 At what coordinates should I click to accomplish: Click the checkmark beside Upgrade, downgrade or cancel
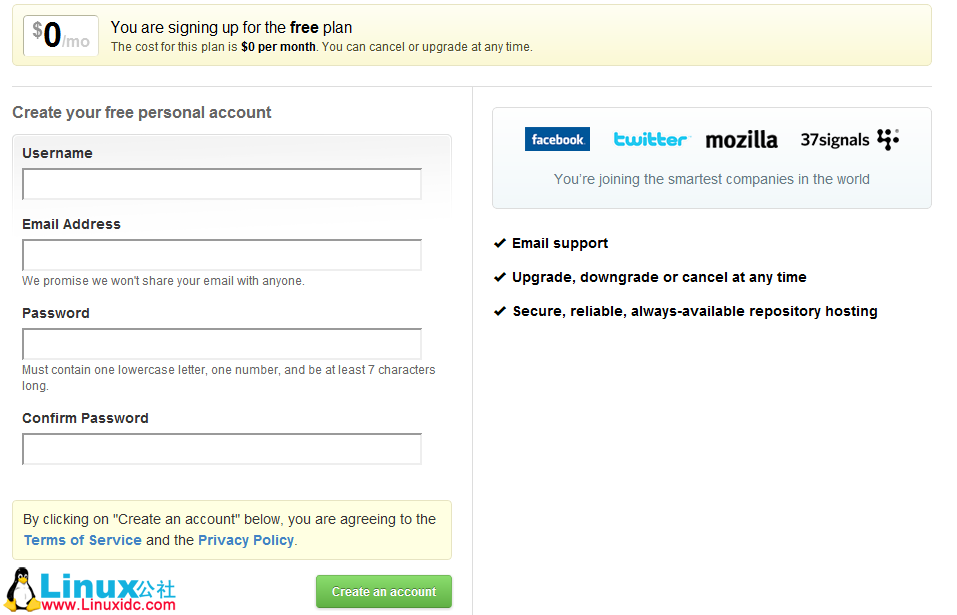500,278
